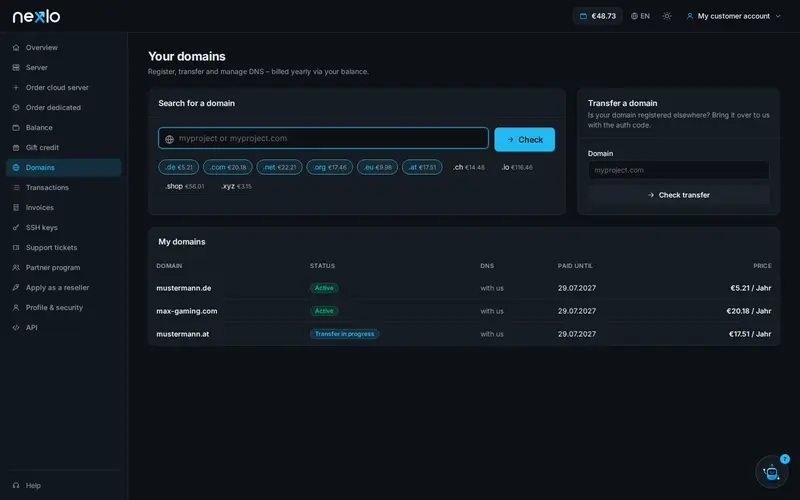Click the API code brackets icon
The image size is (800, 500).
coord(16,328)
